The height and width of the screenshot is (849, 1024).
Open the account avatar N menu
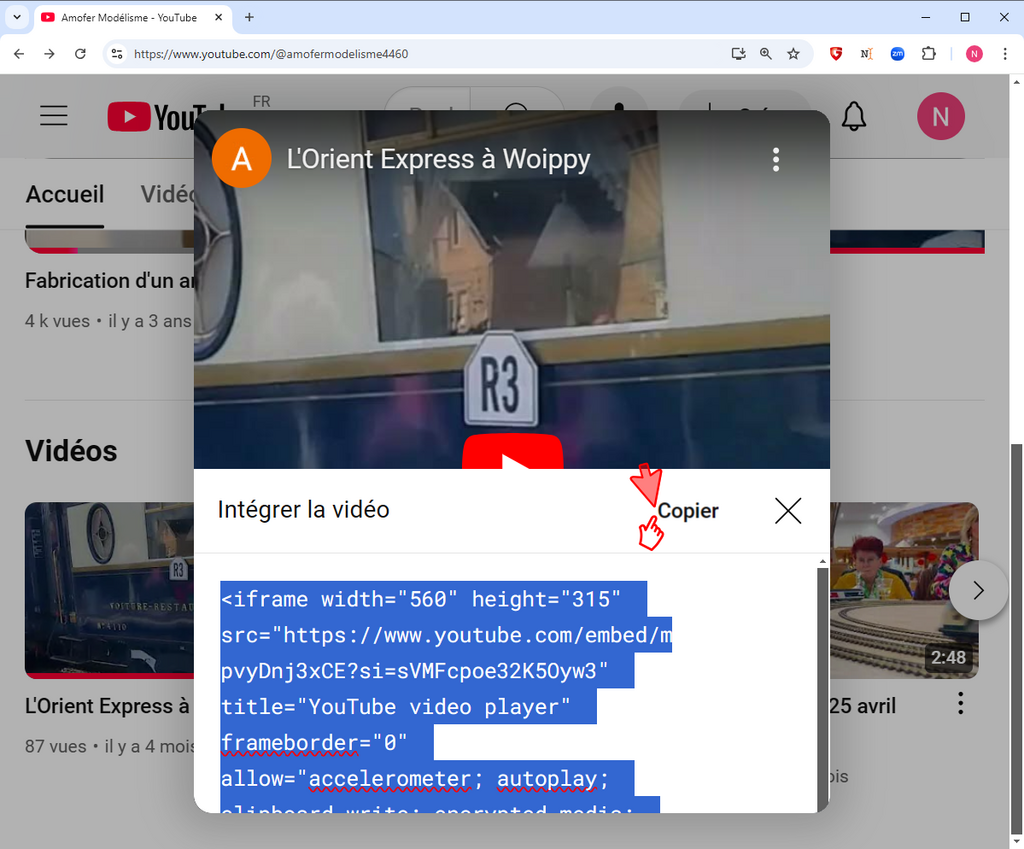point(940,116)
